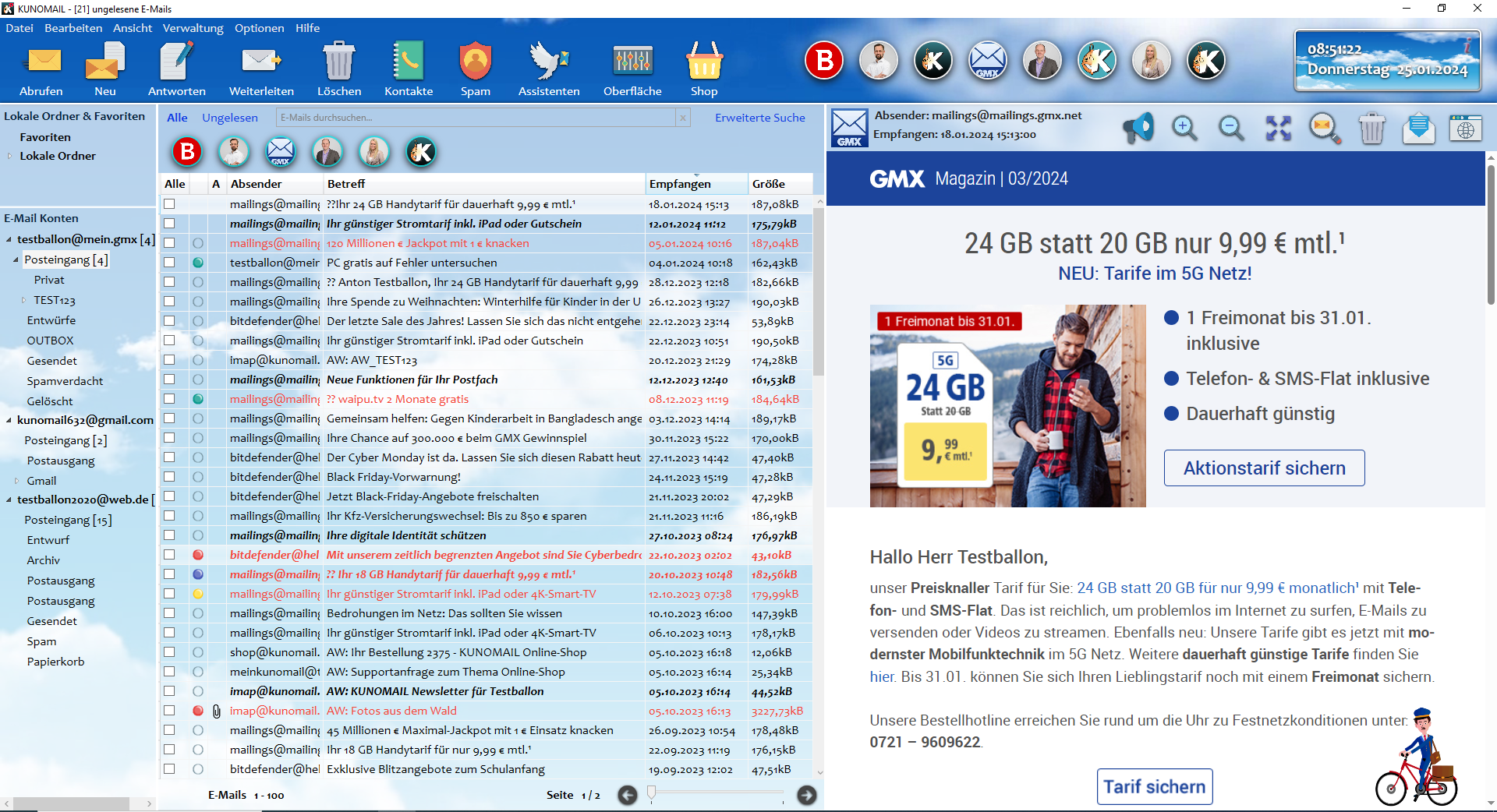Viewport: 1497px width, 812px height.
Task: Compose a new email with Neu
Action: 105,69
